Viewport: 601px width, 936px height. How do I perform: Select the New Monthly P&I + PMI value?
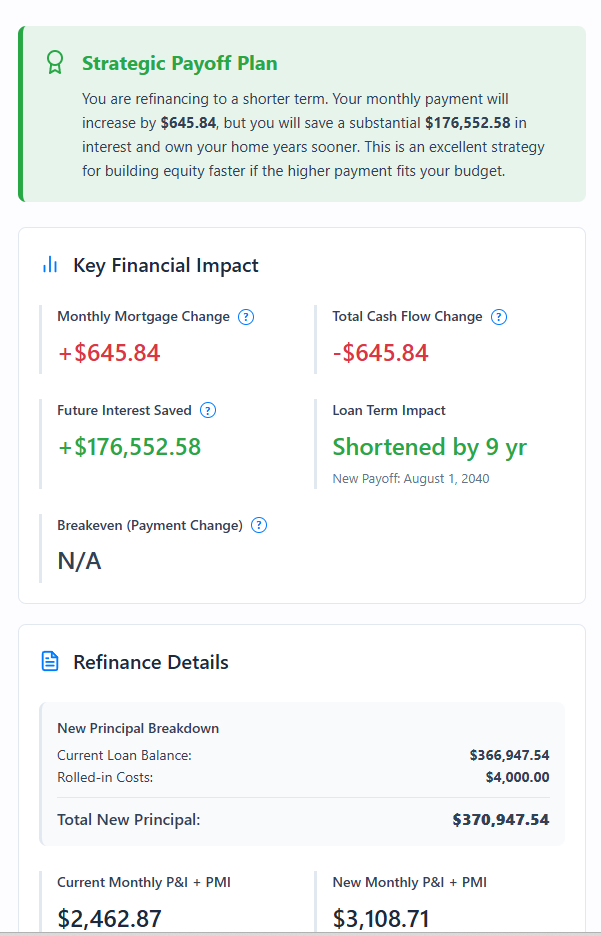pos(379,917)
